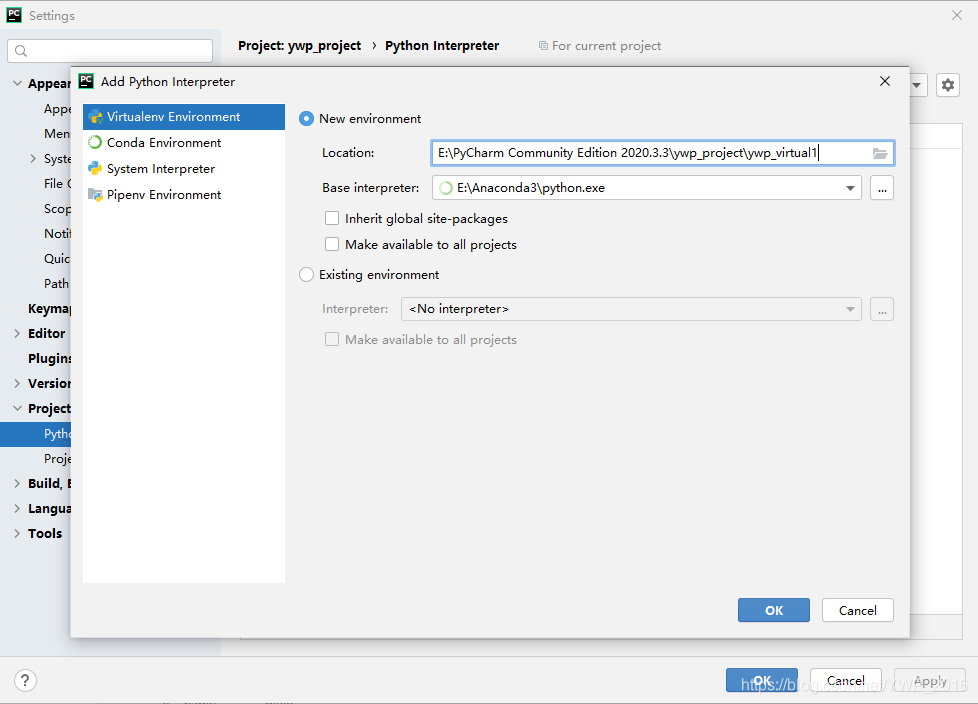The width and height of the screenshot is (978, 704).
Task: Open Scopes item in Settings tree
Action: [x=57, y=209]
